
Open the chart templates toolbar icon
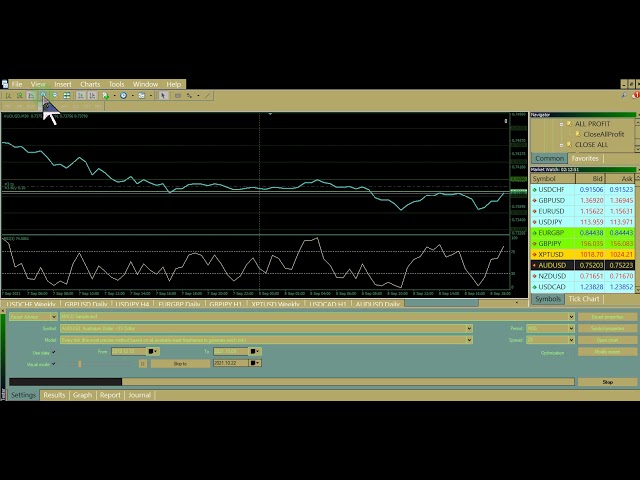point(142,96)
